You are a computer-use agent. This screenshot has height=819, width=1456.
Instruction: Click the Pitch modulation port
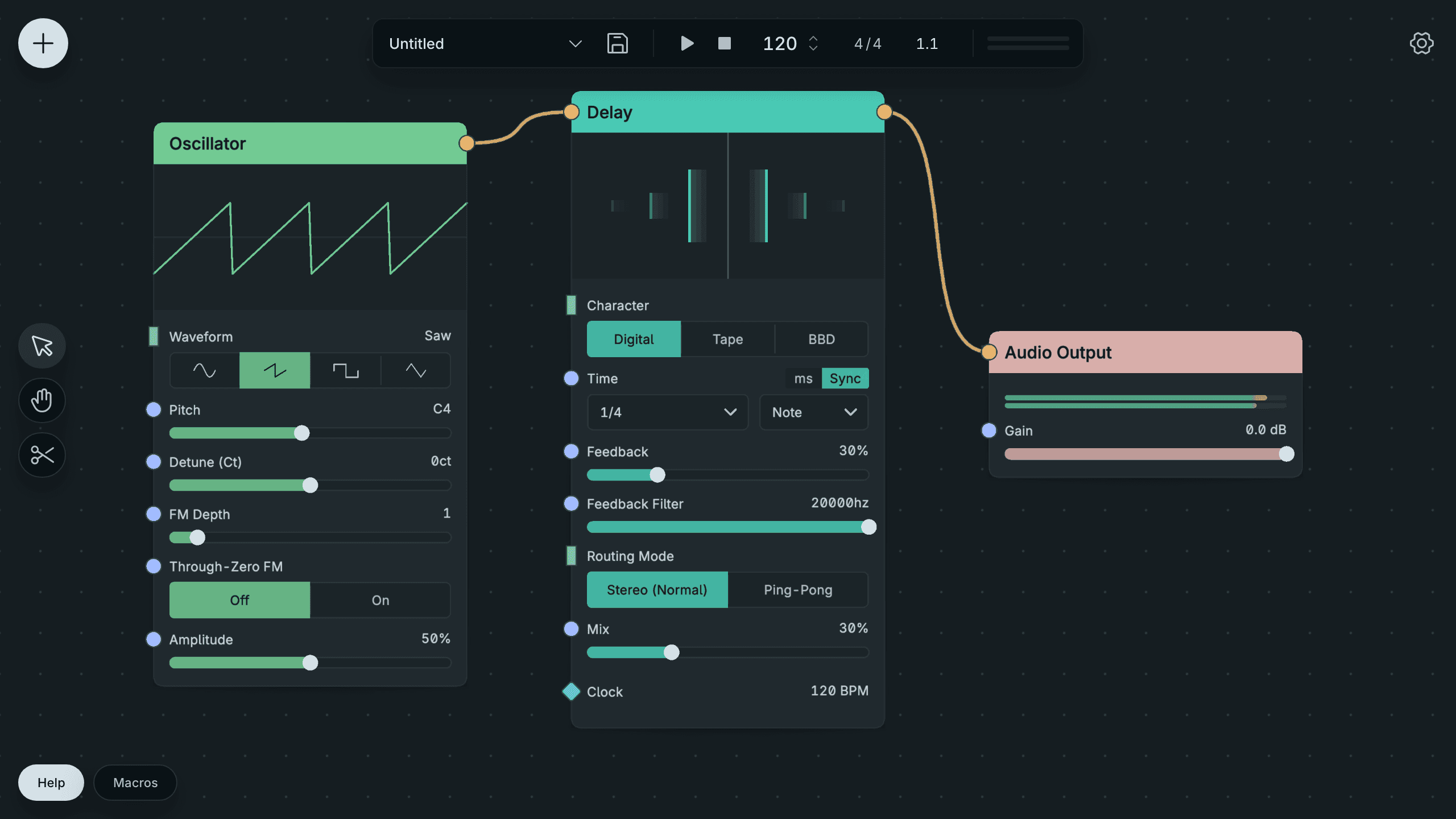pyautogui.click(x=154, y=409)
